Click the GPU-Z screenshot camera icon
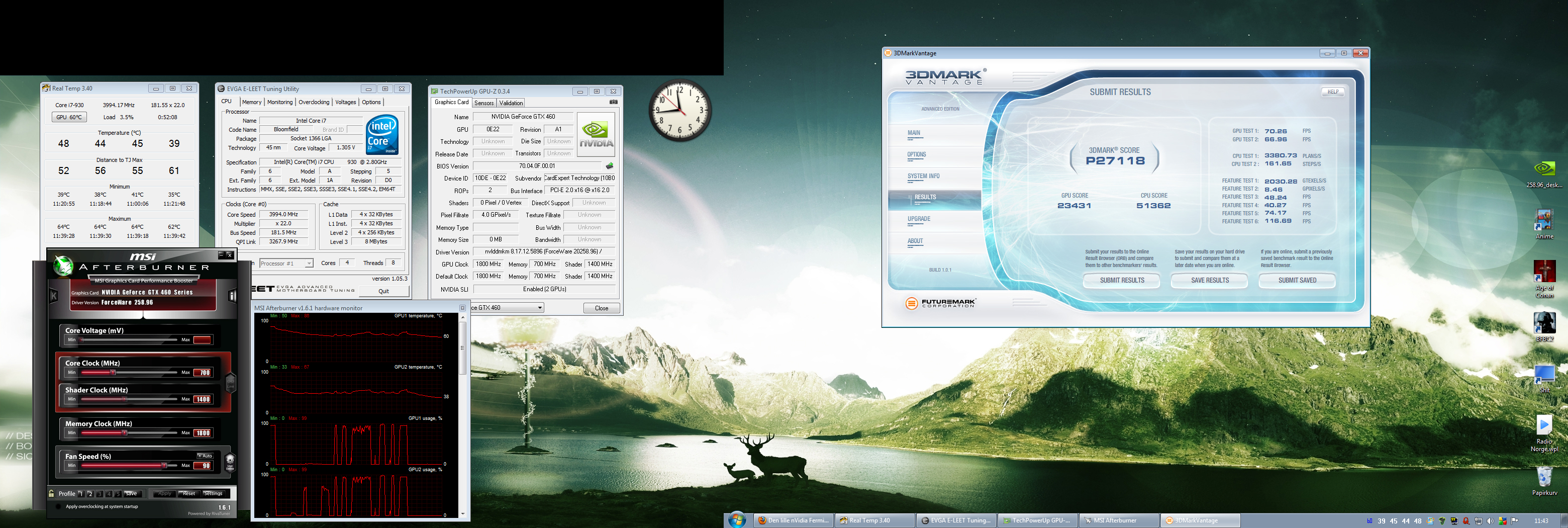The image size is (1568, 528). 614,102
